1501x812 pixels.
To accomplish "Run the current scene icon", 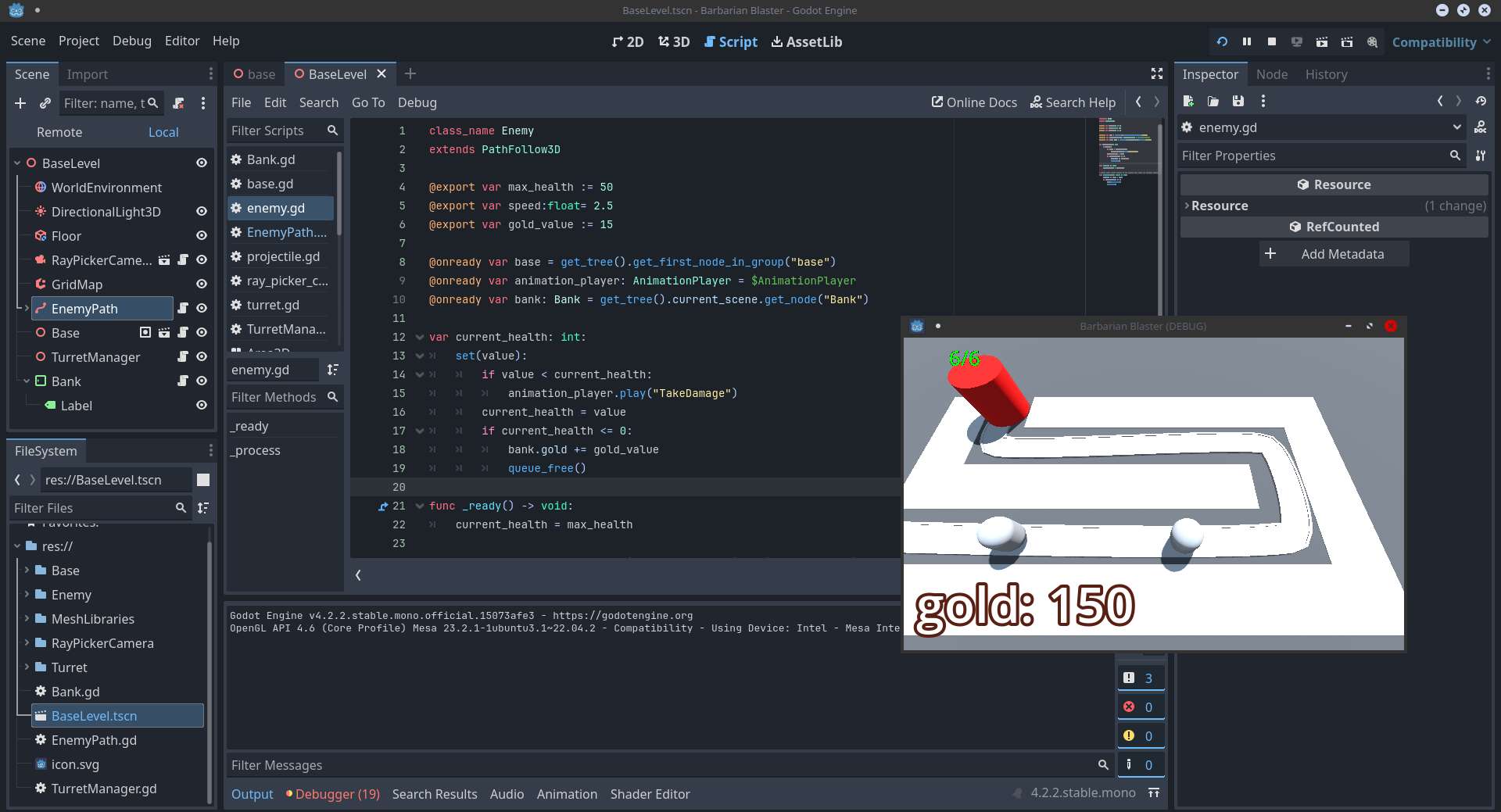I will [x=1322, y=42].
